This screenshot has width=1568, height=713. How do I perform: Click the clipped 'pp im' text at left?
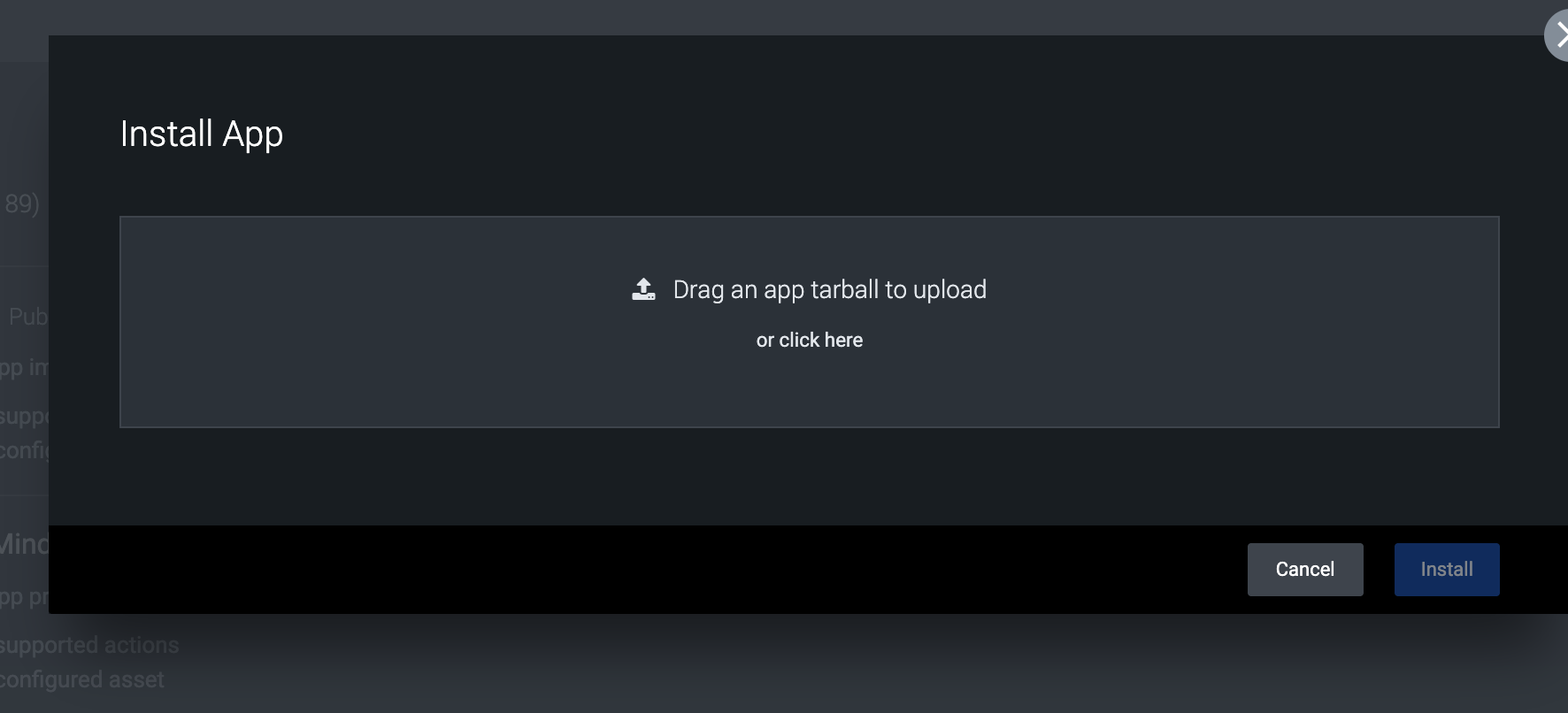tap(24, 367)
